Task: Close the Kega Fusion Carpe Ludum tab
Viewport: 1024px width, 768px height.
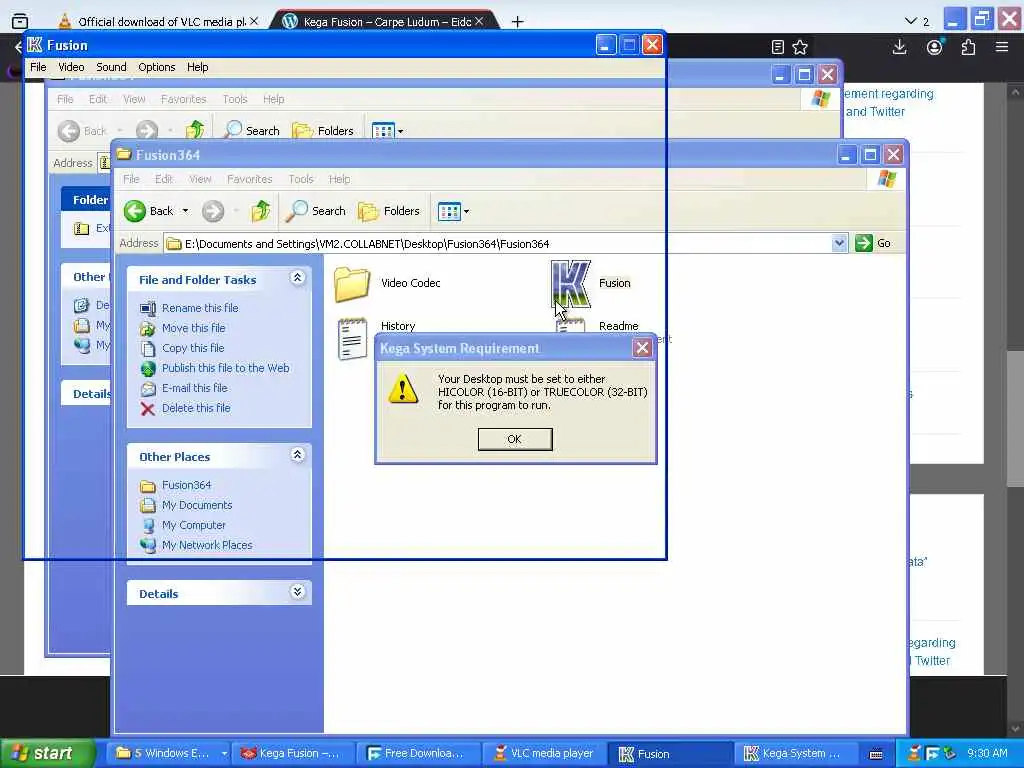Action: pos(479,22)
